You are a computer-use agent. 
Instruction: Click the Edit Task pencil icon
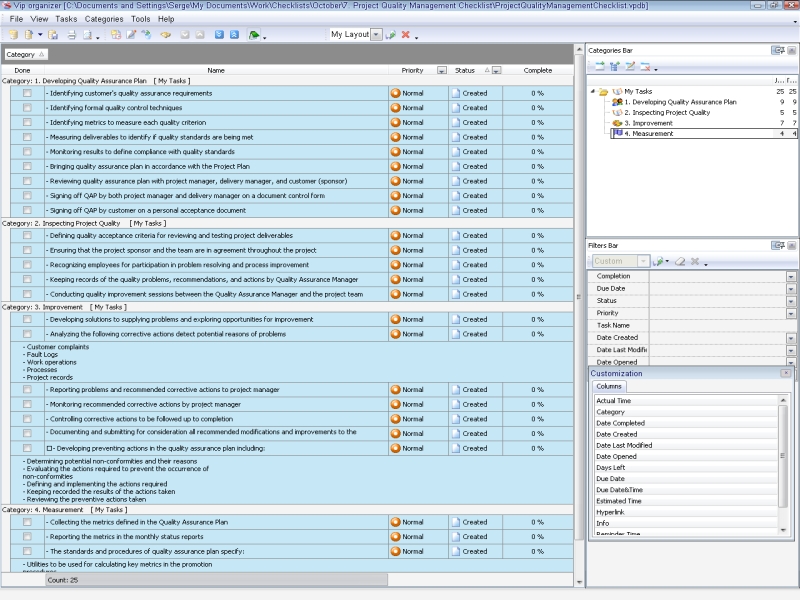(x=131, y=35)
